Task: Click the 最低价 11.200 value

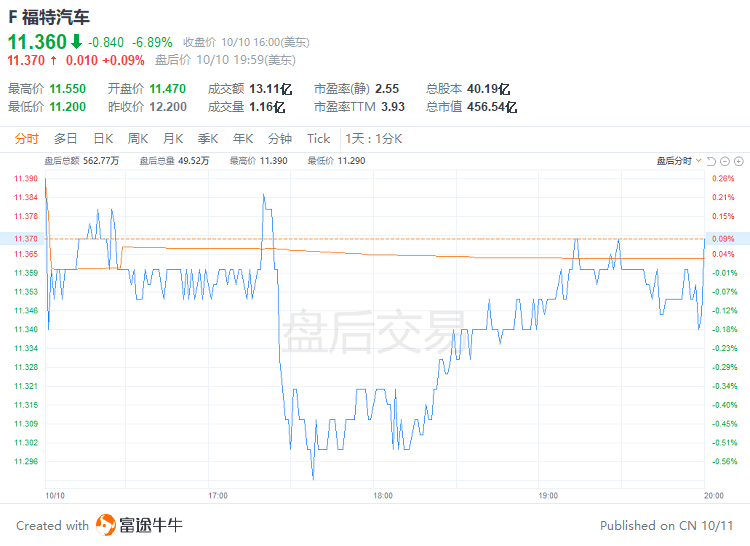Action: click(67, 107)
